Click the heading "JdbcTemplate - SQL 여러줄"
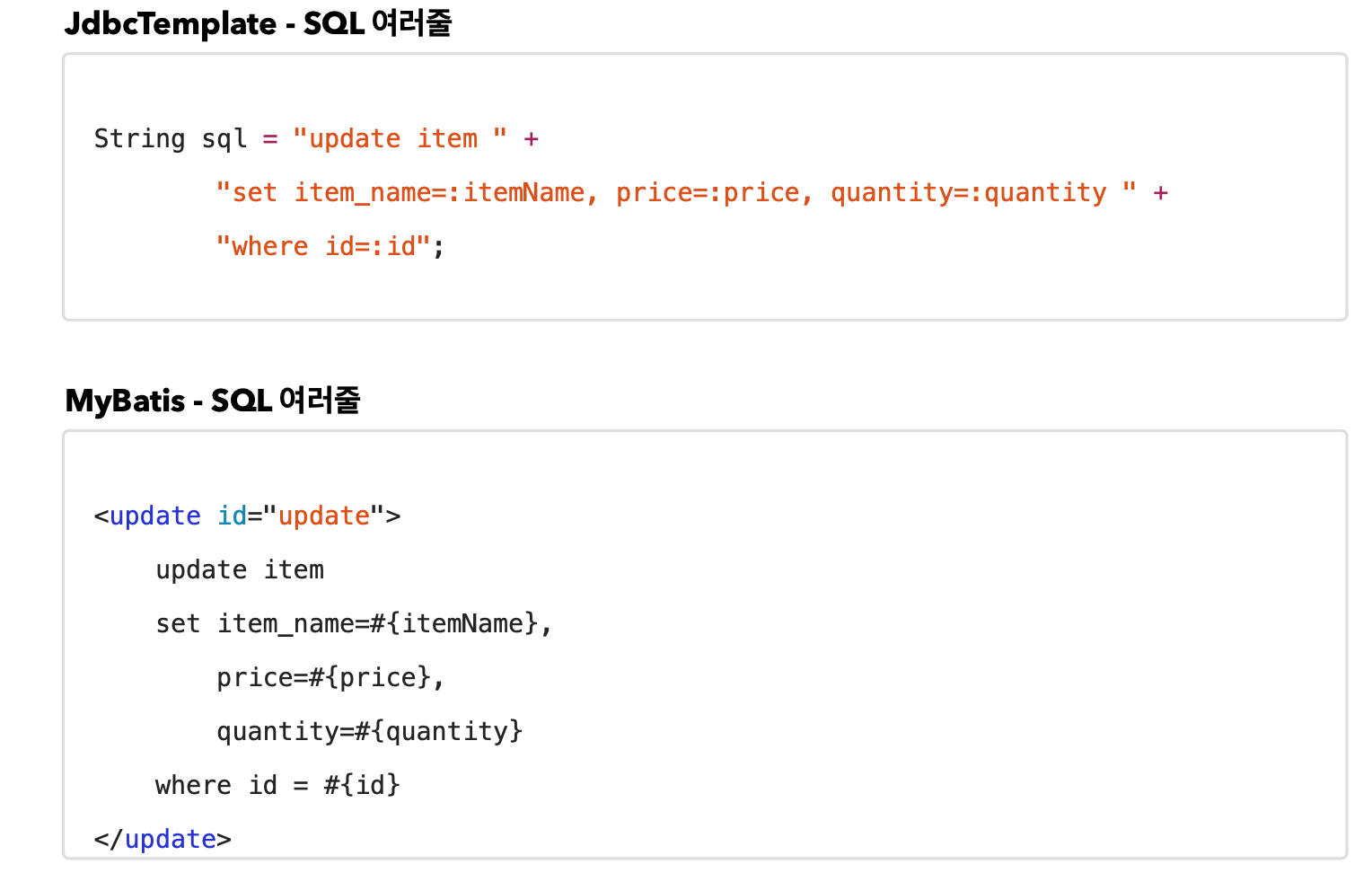Viewport: 1372px width, 873px height. click(258, 23)
